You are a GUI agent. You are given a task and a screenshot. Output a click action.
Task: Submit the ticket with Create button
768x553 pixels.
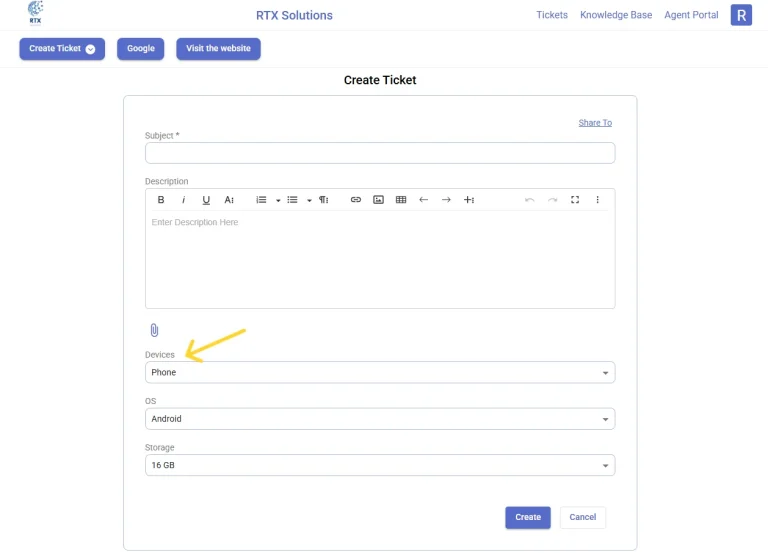(528, 517)
